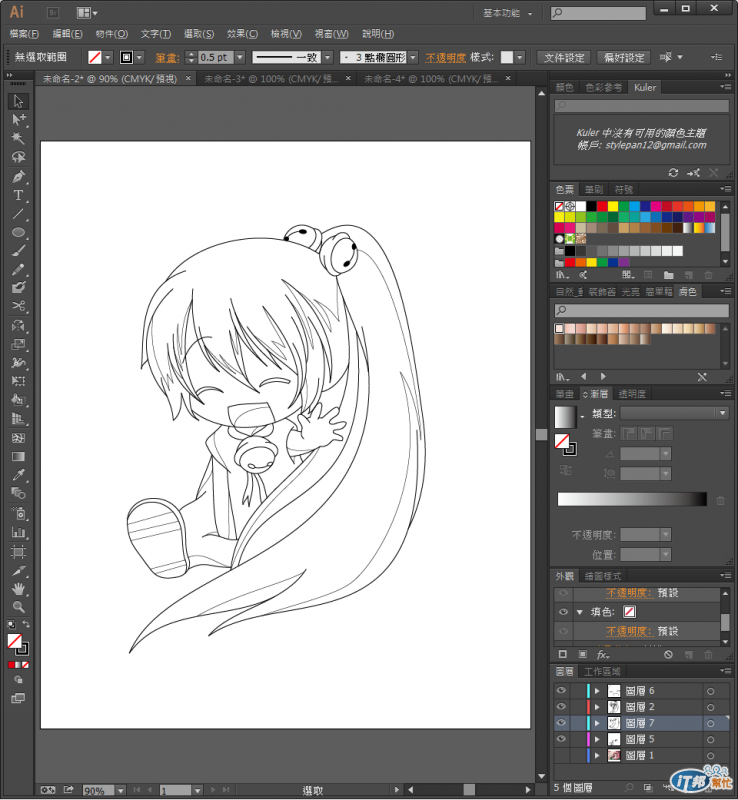Open the 檔案(F) menu
This screenshot has height=800, width=738.
tap(24, 34)
